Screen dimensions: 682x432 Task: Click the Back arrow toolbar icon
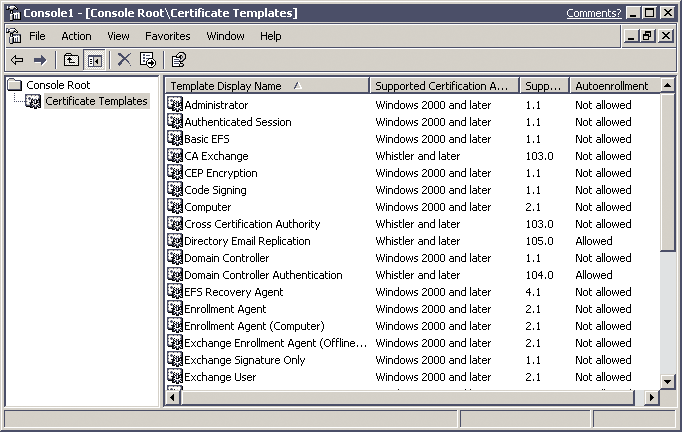pyautogui.click(x=17, y=60)
